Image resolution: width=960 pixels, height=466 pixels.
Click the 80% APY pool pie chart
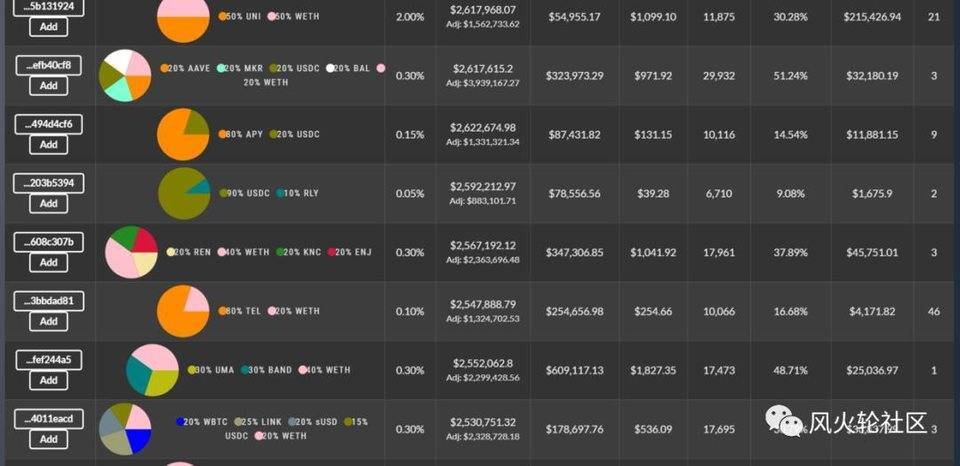click(183, 134)
